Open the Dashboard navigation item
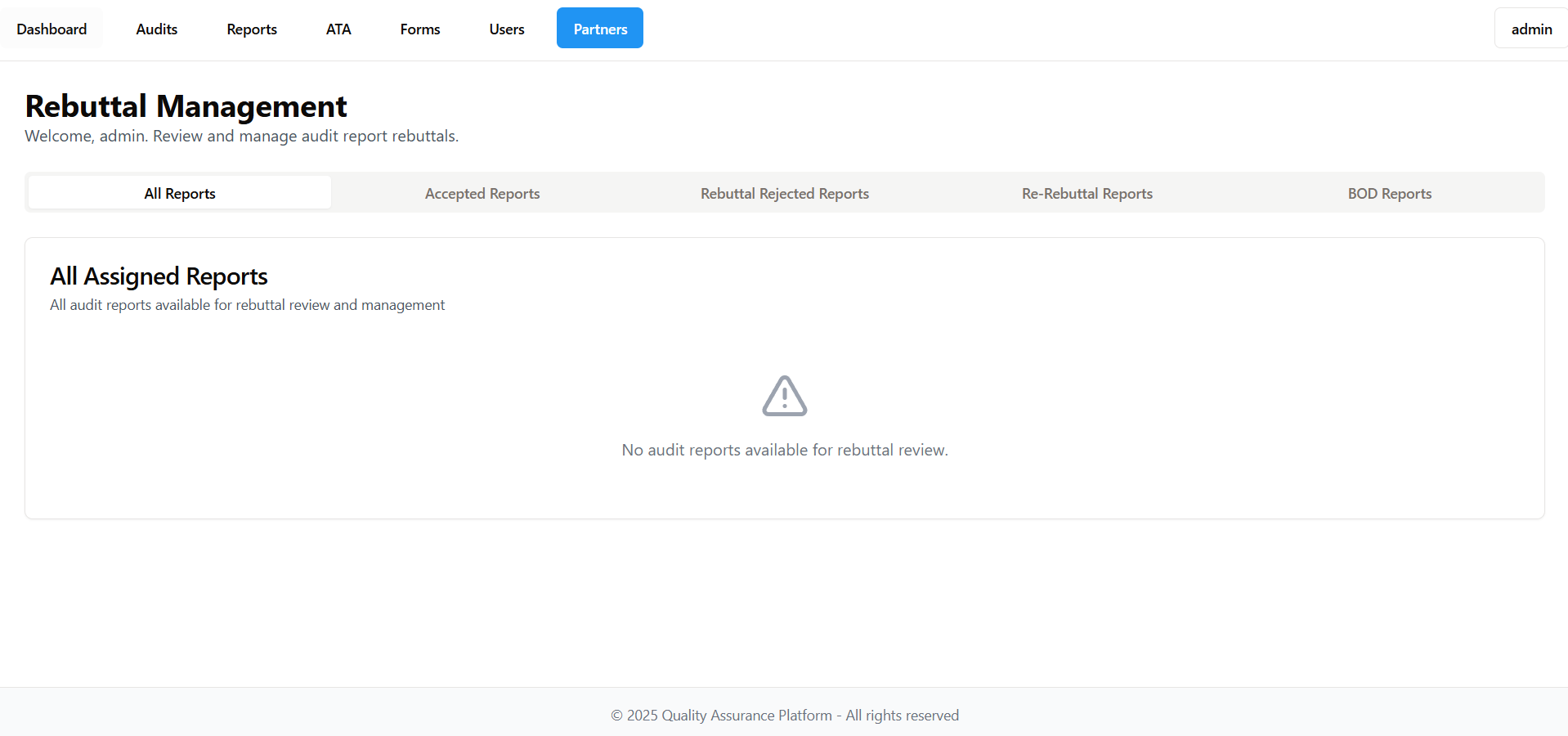This screenshot has width=1568, height=736. click(x=52, y=29)
